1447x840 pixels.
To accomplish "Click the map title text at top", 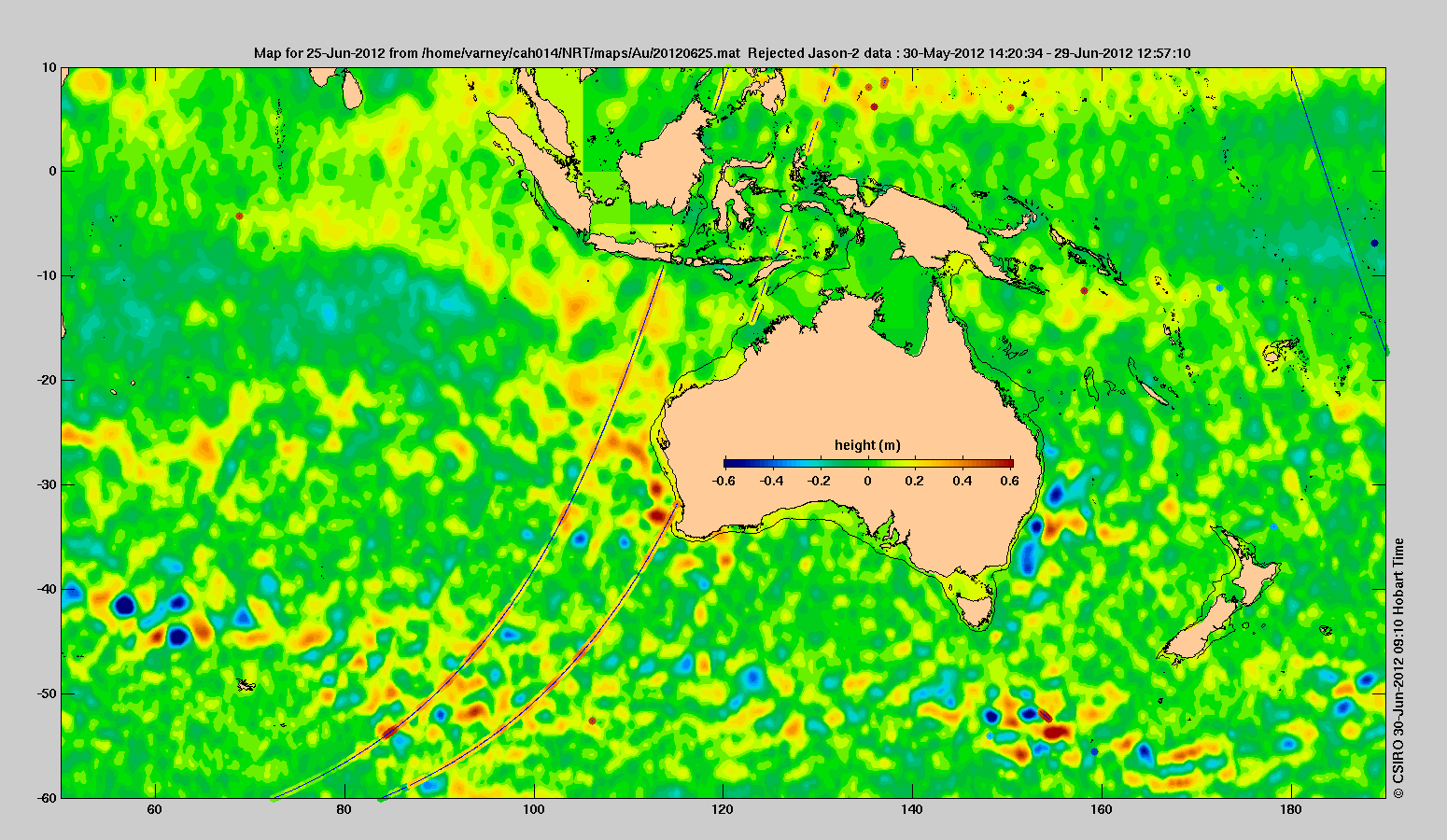I will [x=722, y=53].
